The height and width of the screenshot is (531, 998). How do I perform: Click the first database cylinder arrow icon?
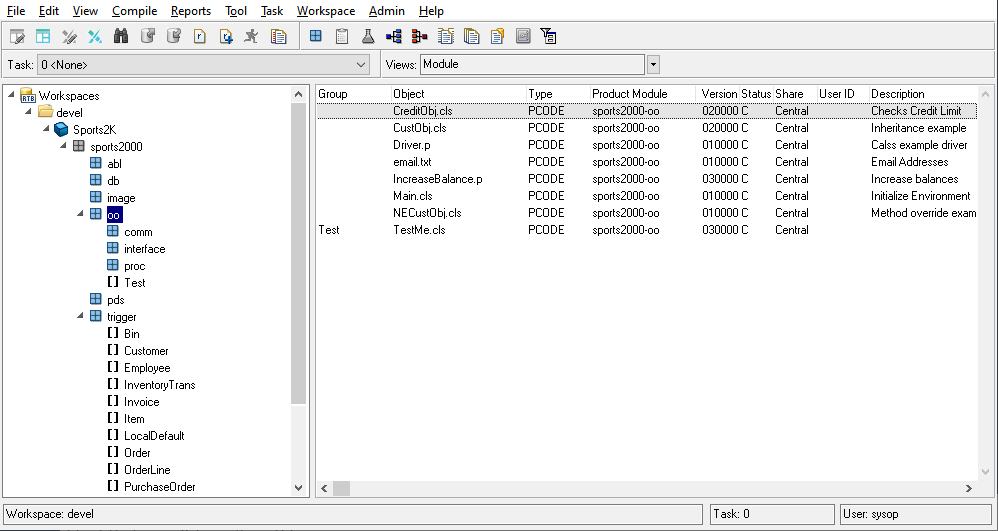point(148,36)
